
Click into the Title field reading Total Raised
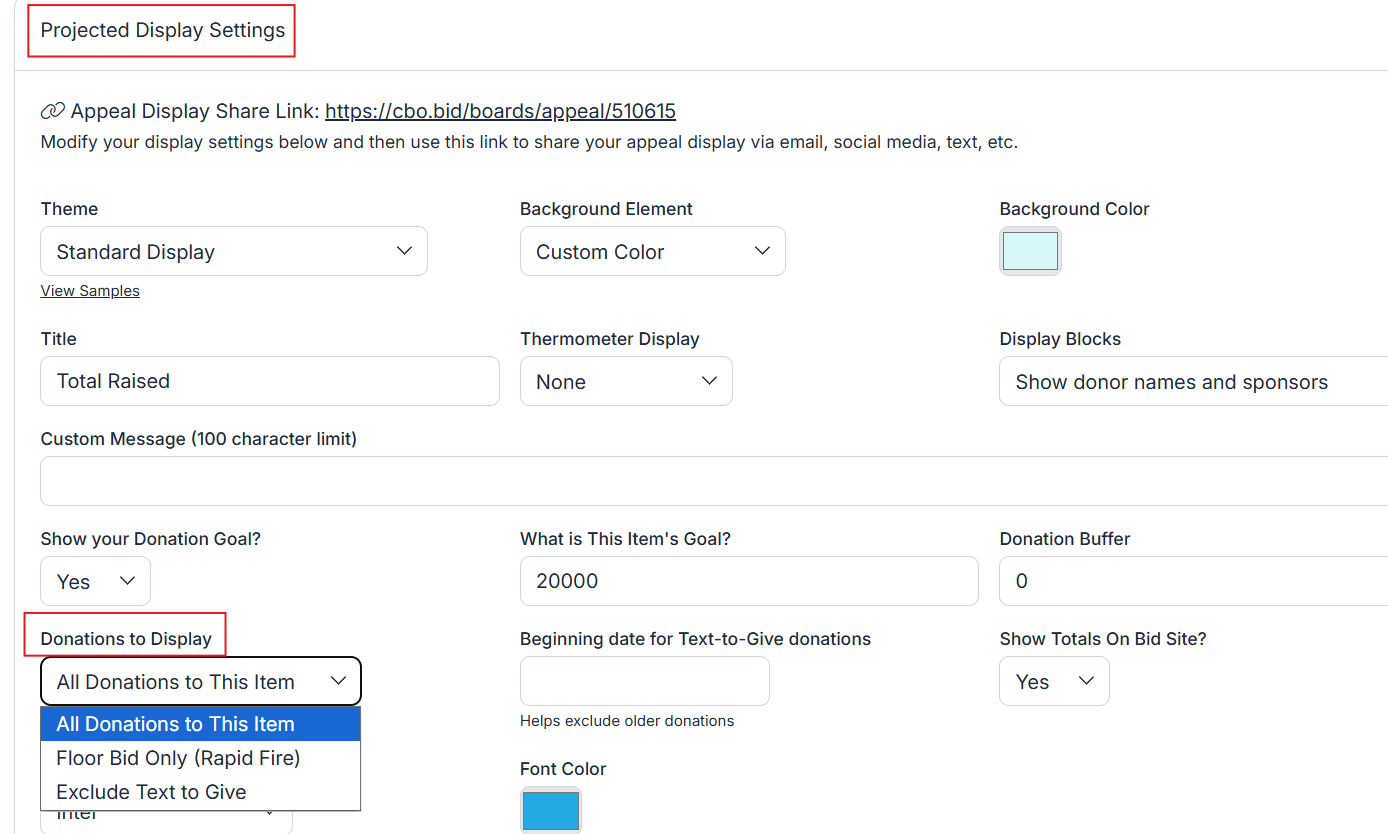coord(270,381)
